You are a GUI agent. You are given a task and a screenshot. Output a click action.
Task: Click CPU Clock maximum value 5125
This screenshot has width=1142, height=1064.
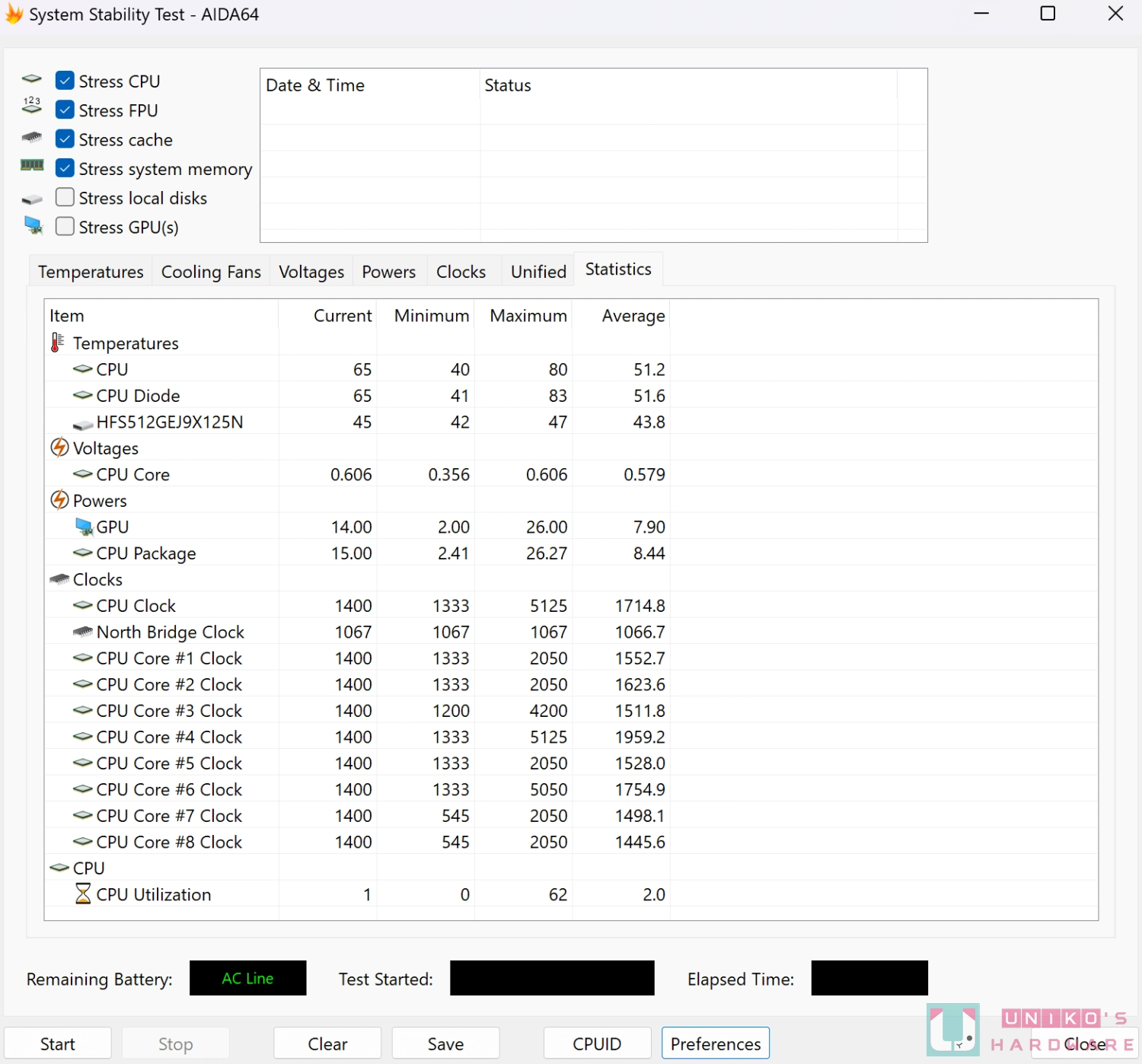pyautogui.click(x=549, y=606)
